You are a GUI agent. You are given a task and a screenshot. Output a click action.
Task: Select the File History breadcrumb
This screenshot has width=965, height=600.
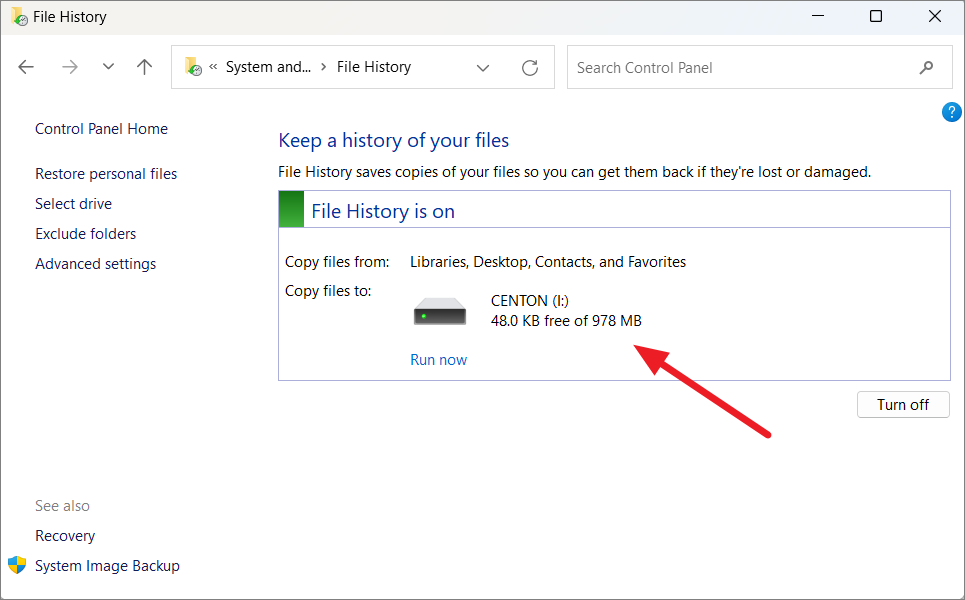coord(373,67)
